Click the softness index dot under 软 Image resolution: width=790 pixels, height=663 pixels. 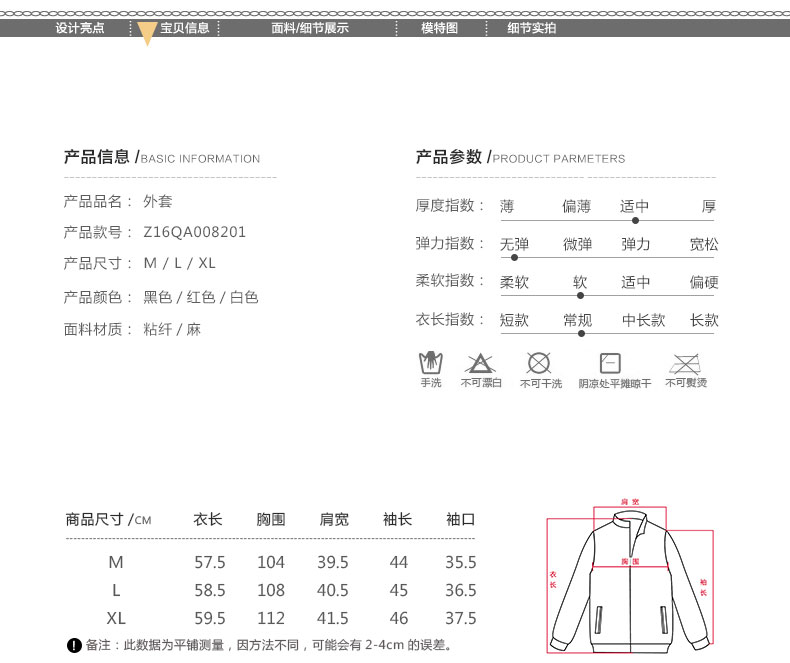580,295
